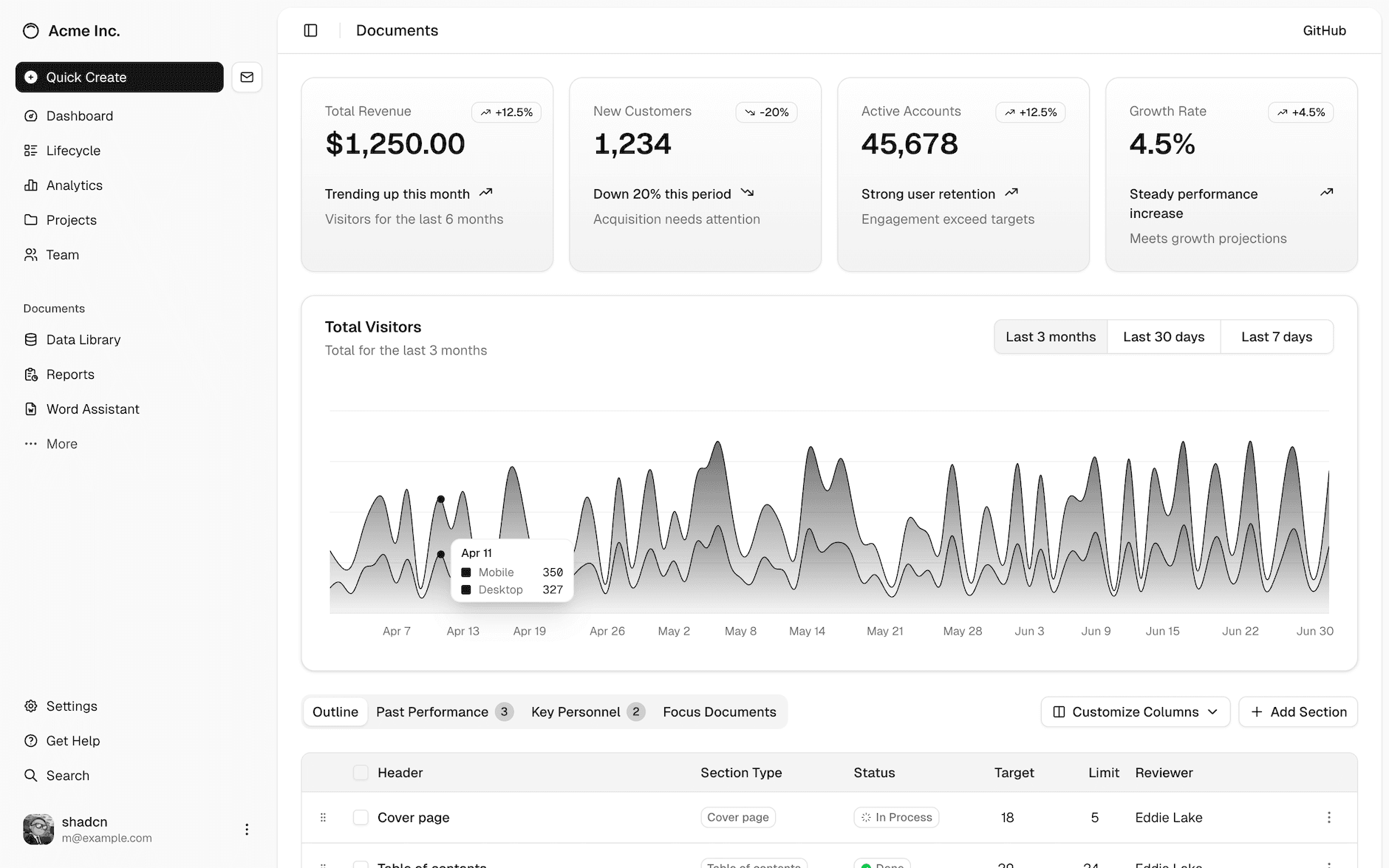The width and height of the screenshot is (1389, 868).
Task: Switch to the Key Personnel tab
Action: coord(576,711)
